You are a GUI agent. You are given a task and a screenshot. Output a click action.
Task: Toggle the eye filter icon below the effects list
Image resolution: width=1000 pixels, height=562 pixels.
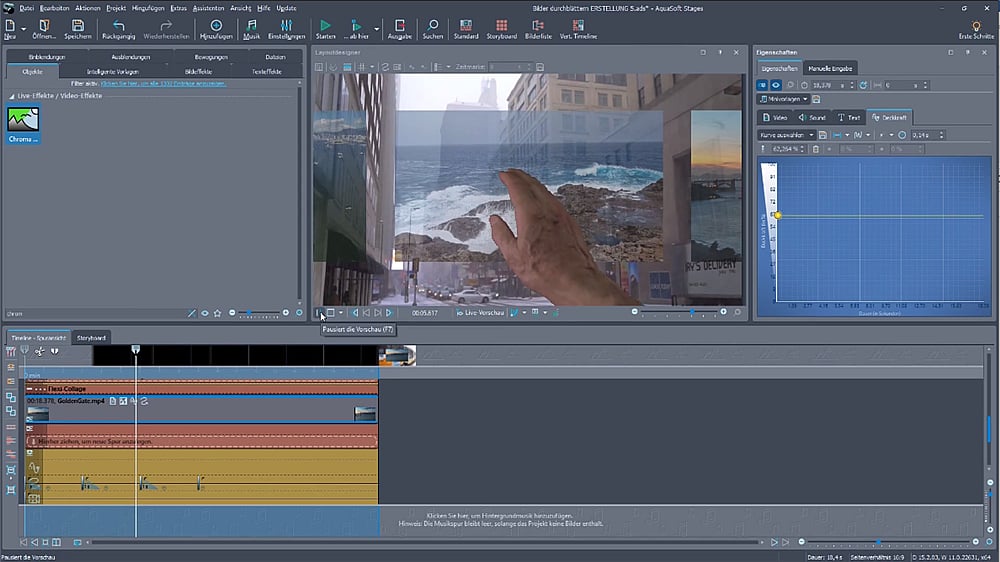coord(205,313)
